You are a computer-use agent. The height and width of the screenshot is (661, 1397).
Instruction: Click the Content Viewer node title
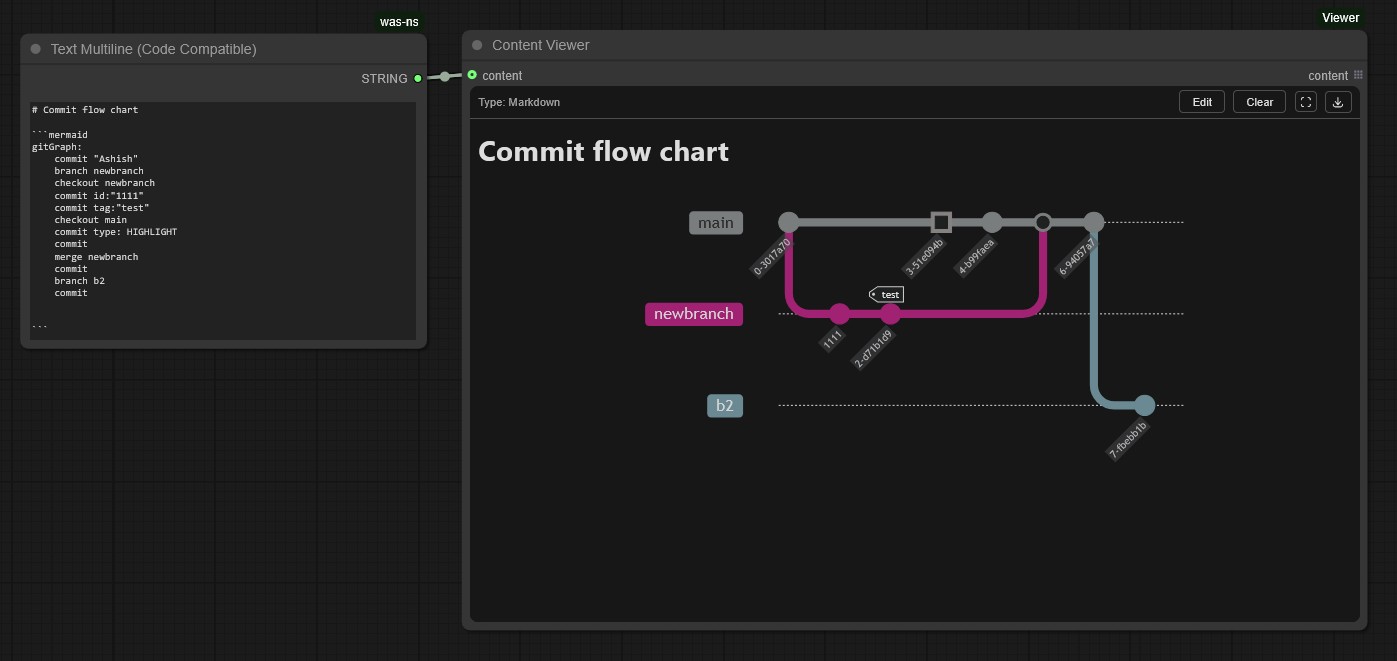[541, 45]
